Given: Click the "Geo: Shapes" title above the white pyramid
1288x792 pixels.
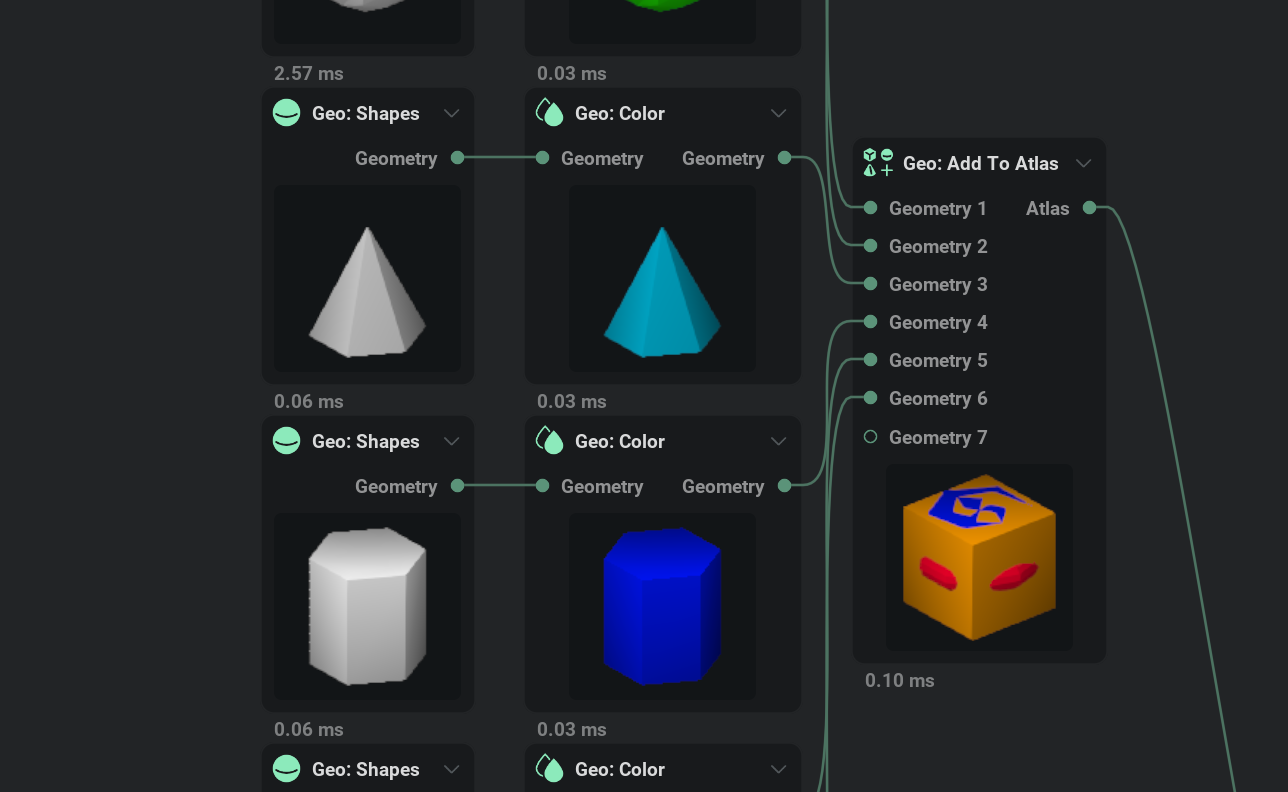Looking at the screenshot, I should pos(366,113).
